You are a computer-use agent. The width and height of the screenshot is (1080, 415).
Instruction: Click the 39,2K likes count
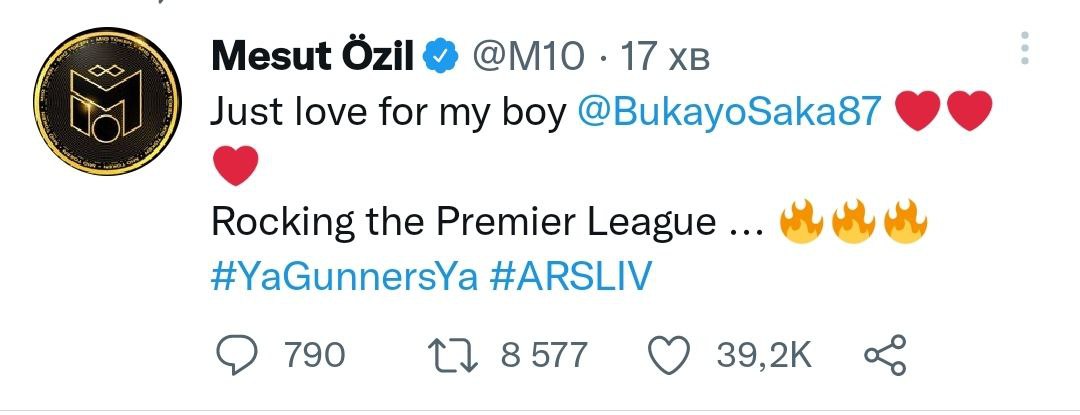click(763, 355)
